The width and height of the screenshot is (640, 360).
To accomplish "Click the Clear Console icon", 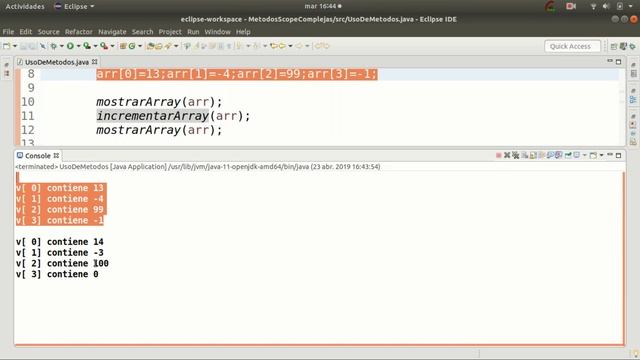I will pos(525,156).
